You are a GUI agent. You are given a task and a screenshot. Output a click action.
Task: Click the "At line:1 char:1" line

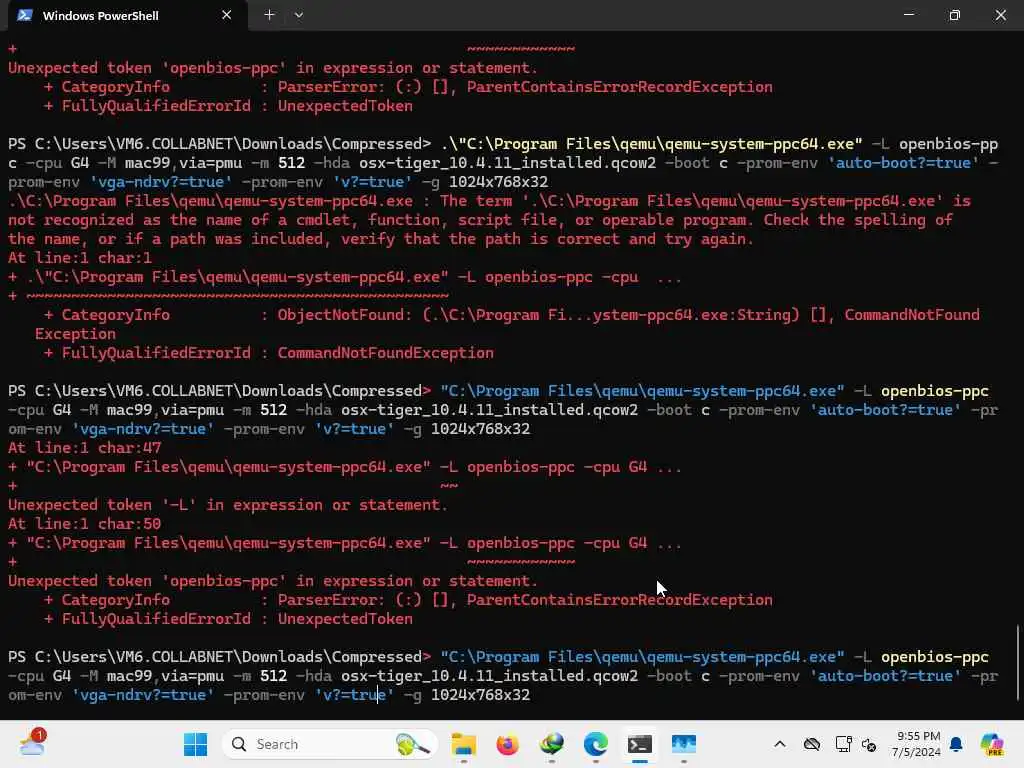(80, 258)
